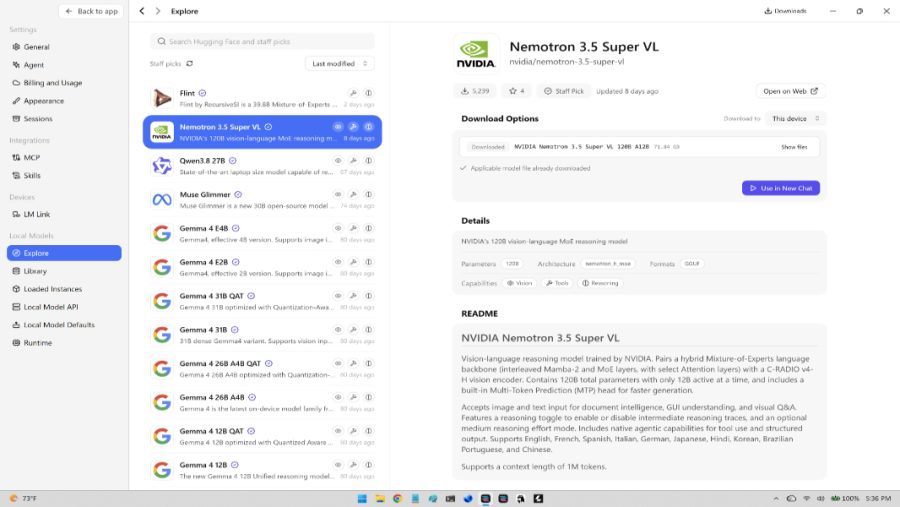Click vision eye icon on Qwen3.8 27B row

338,161
